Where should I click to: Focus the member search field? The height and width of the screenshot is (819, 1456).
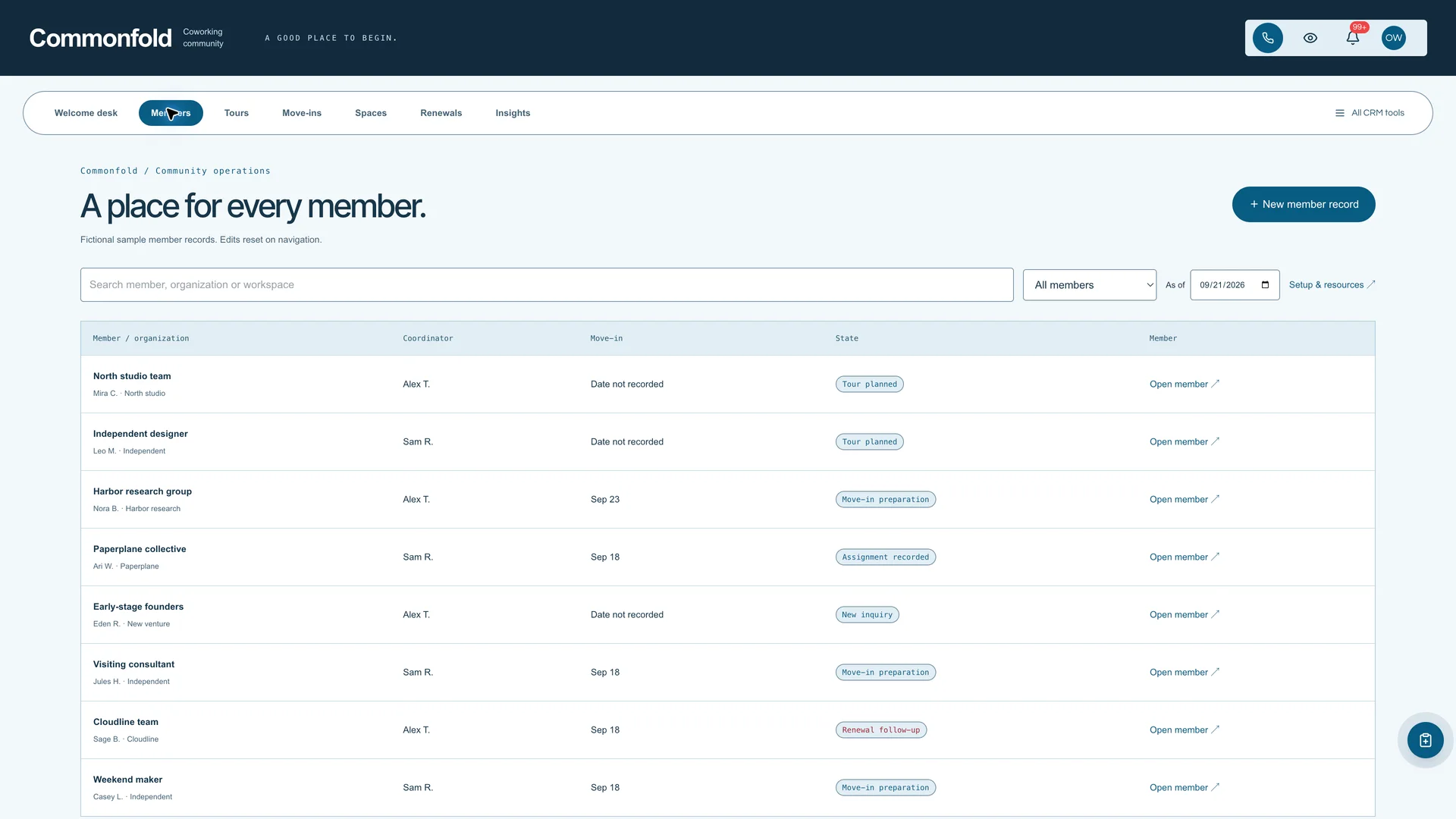[547, 285]
